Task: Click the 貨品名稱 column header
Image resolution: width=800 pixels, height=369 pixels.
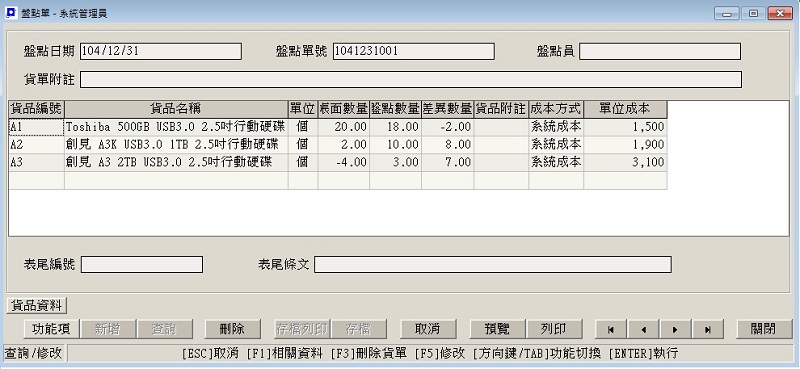Action: pos(176,109)
